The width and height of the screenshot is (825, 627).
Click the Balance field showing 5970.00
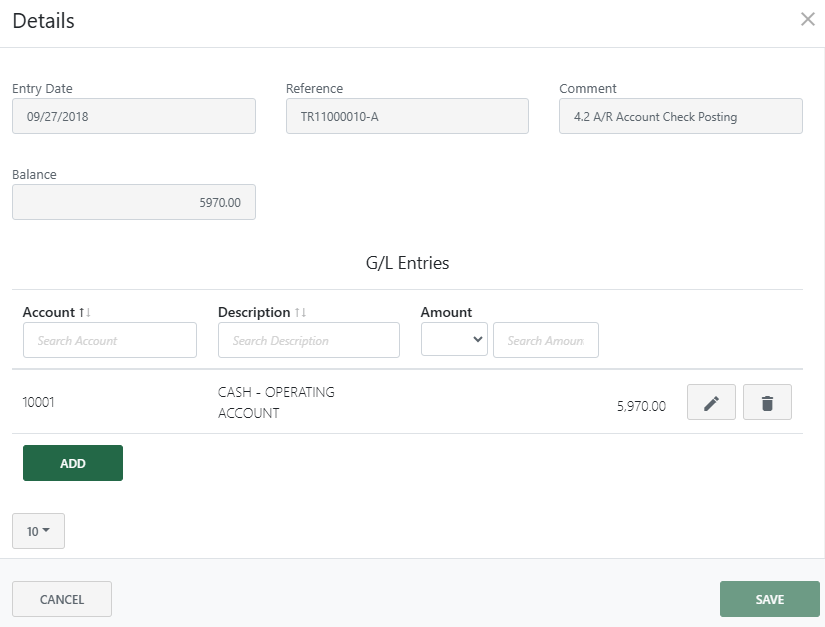(133, 202)
